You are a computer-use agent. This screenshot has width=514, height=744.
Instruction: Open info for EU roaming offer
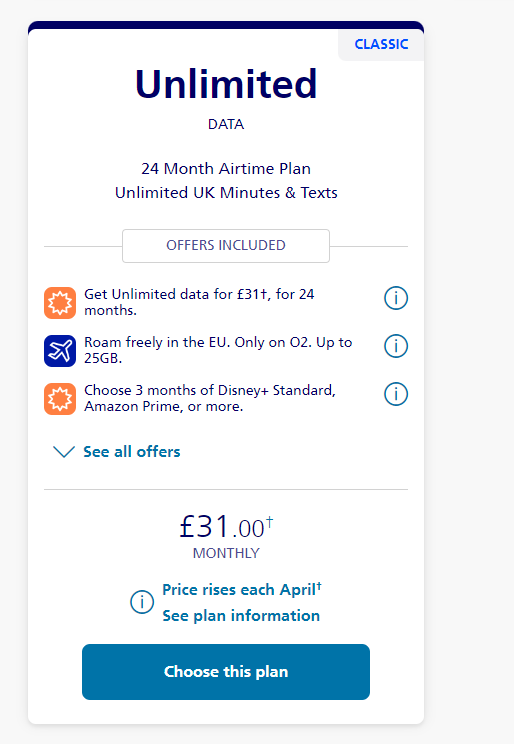point(396,346)
